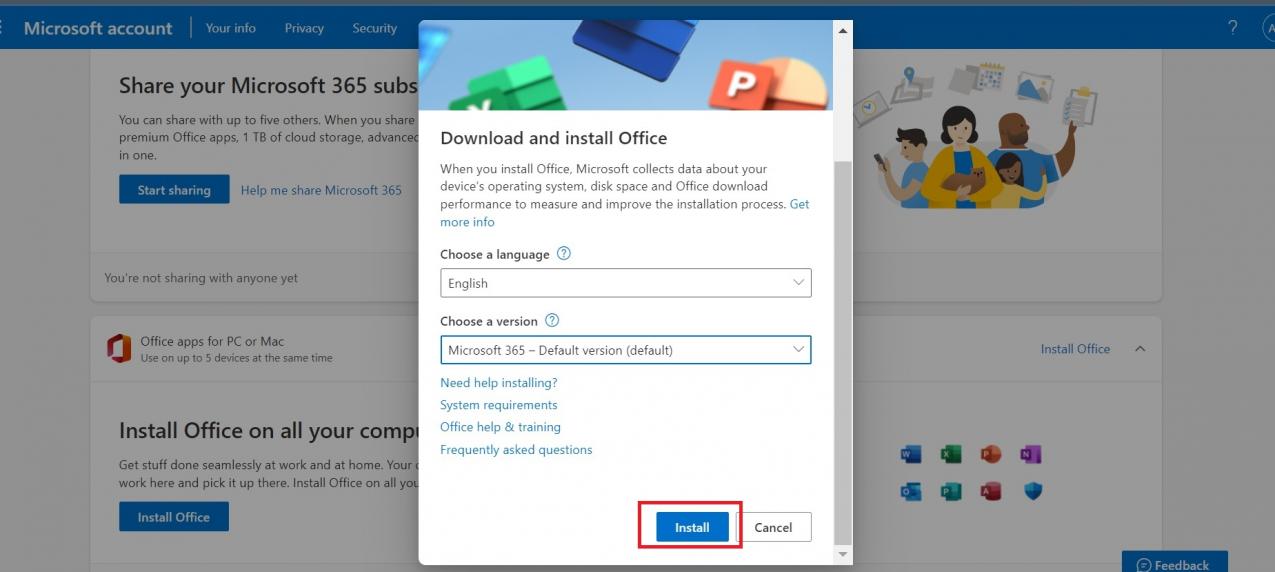Screen dimensions: 1275x572
Task: Open Help me share Microsoft 365 link
Action: click(x=321, y=190)
